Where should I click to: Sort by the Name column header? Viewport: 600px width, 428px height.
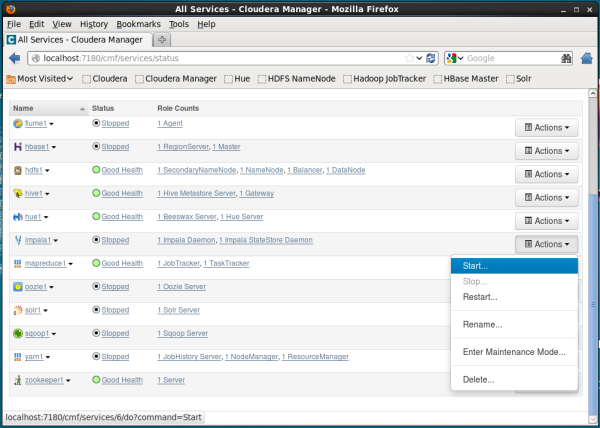(49, 108)
